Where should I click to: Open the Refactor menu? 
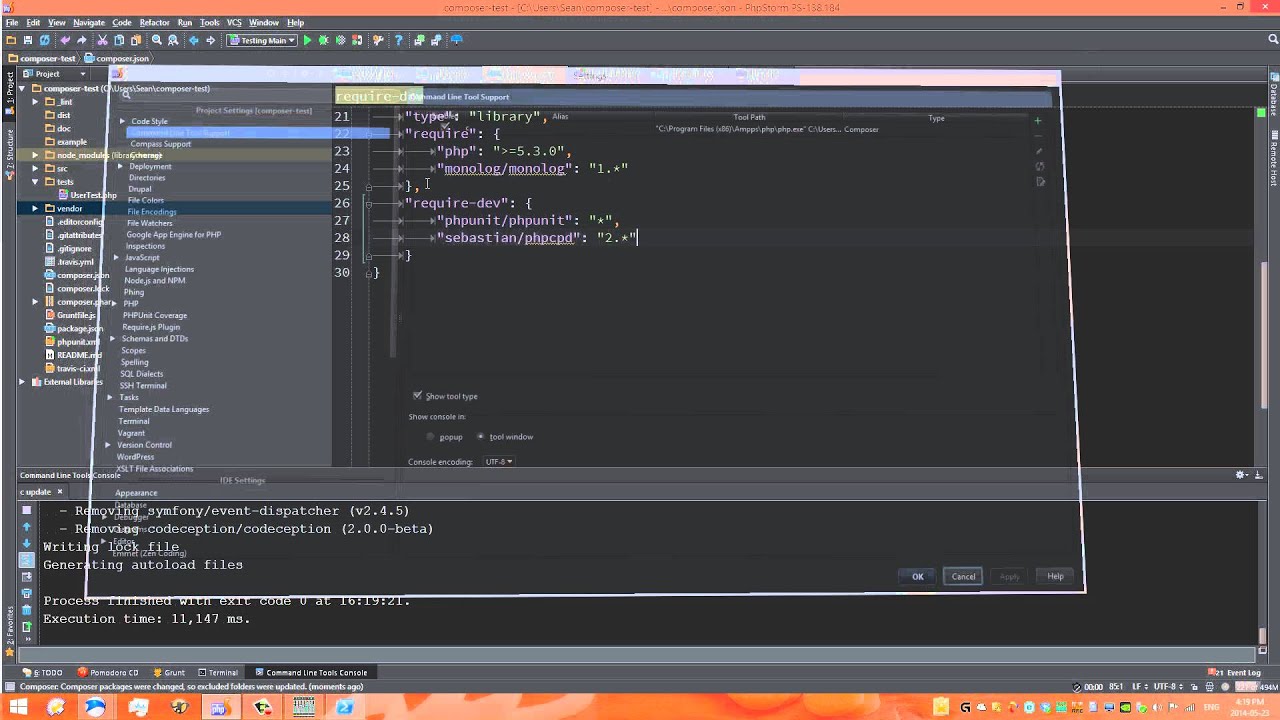155,22
